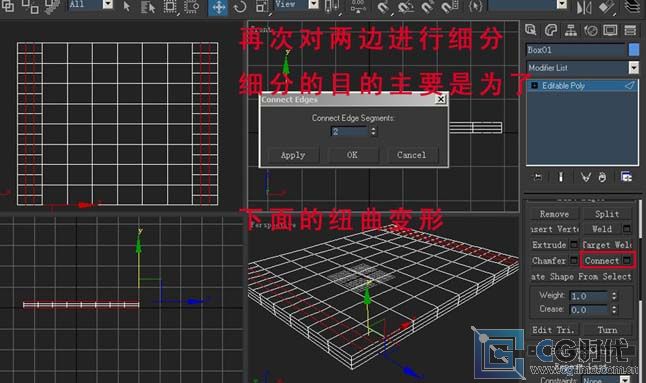Open Extrude settings box

[x=573, y=245]
